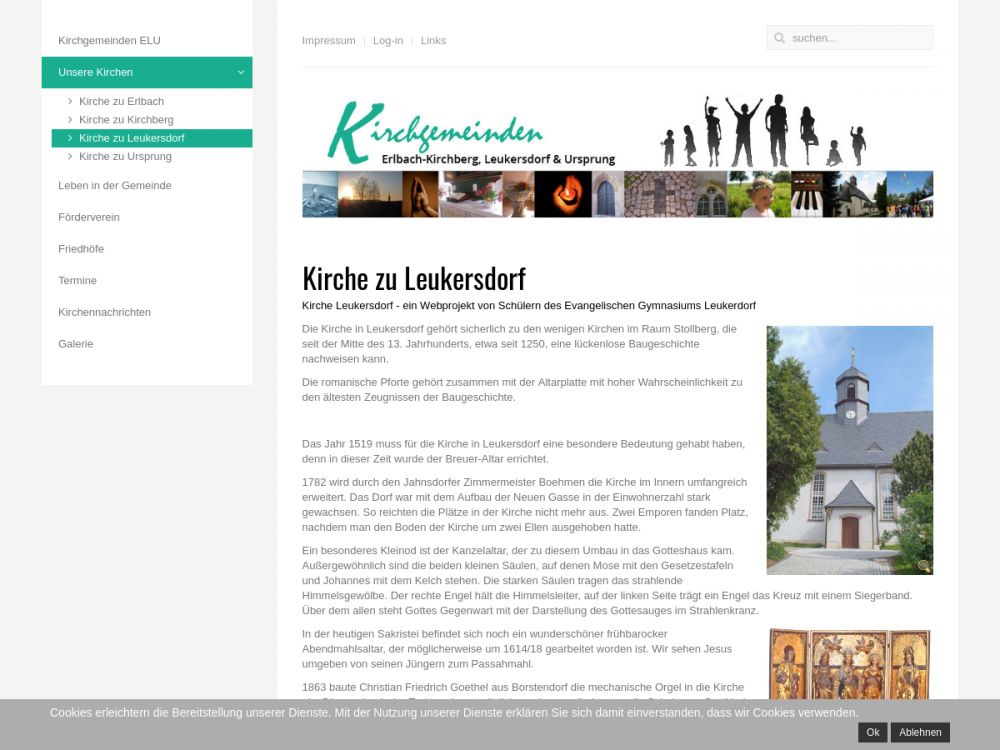1000x750 pixels.
Task: Collapse the Unsere Kirchen chevron arrow
Action: pyautogui.click(x=240, y=72)
